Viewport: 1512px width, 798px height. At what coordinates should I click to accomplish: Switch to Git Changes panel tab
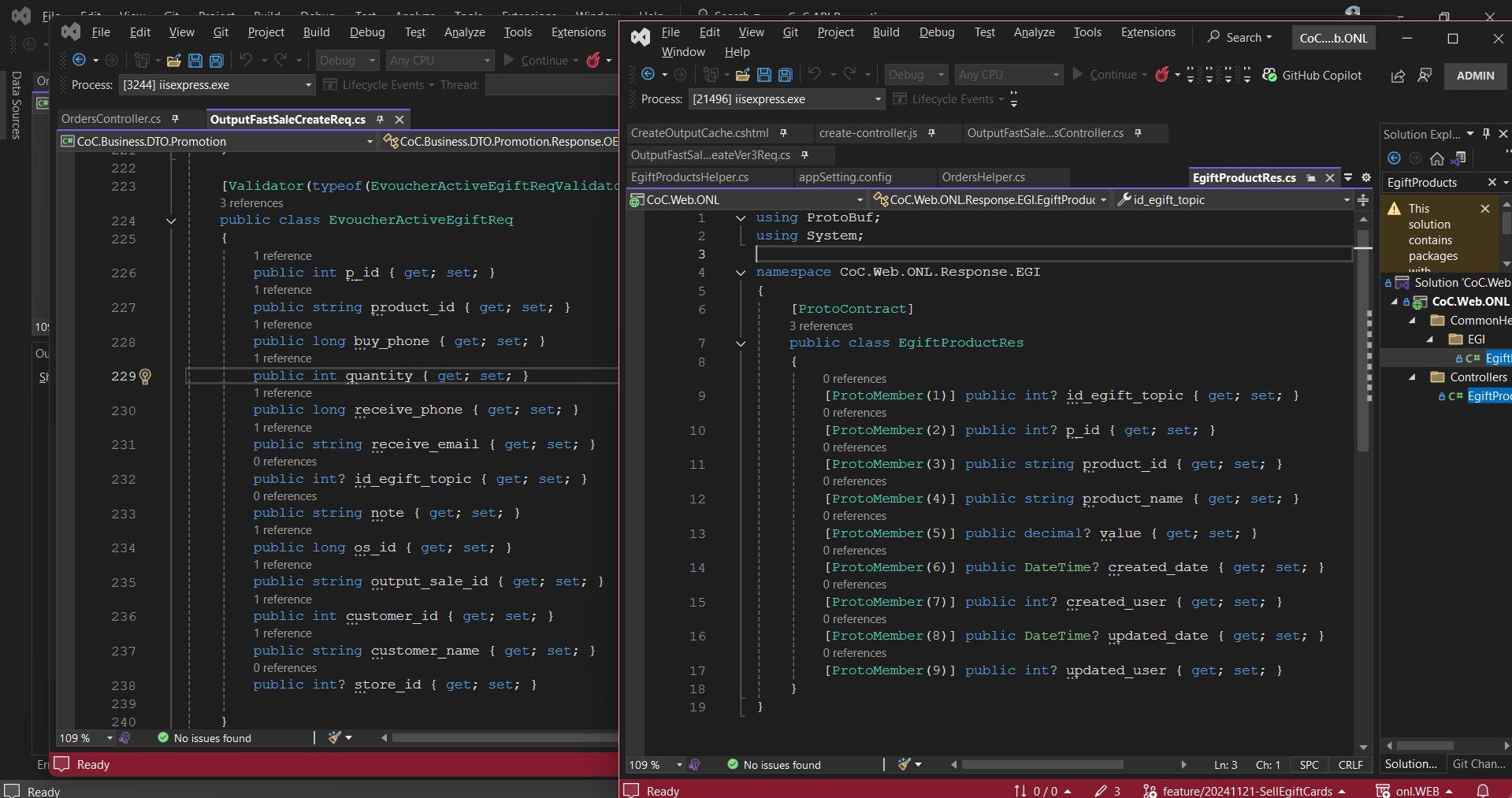point(1478,764)
